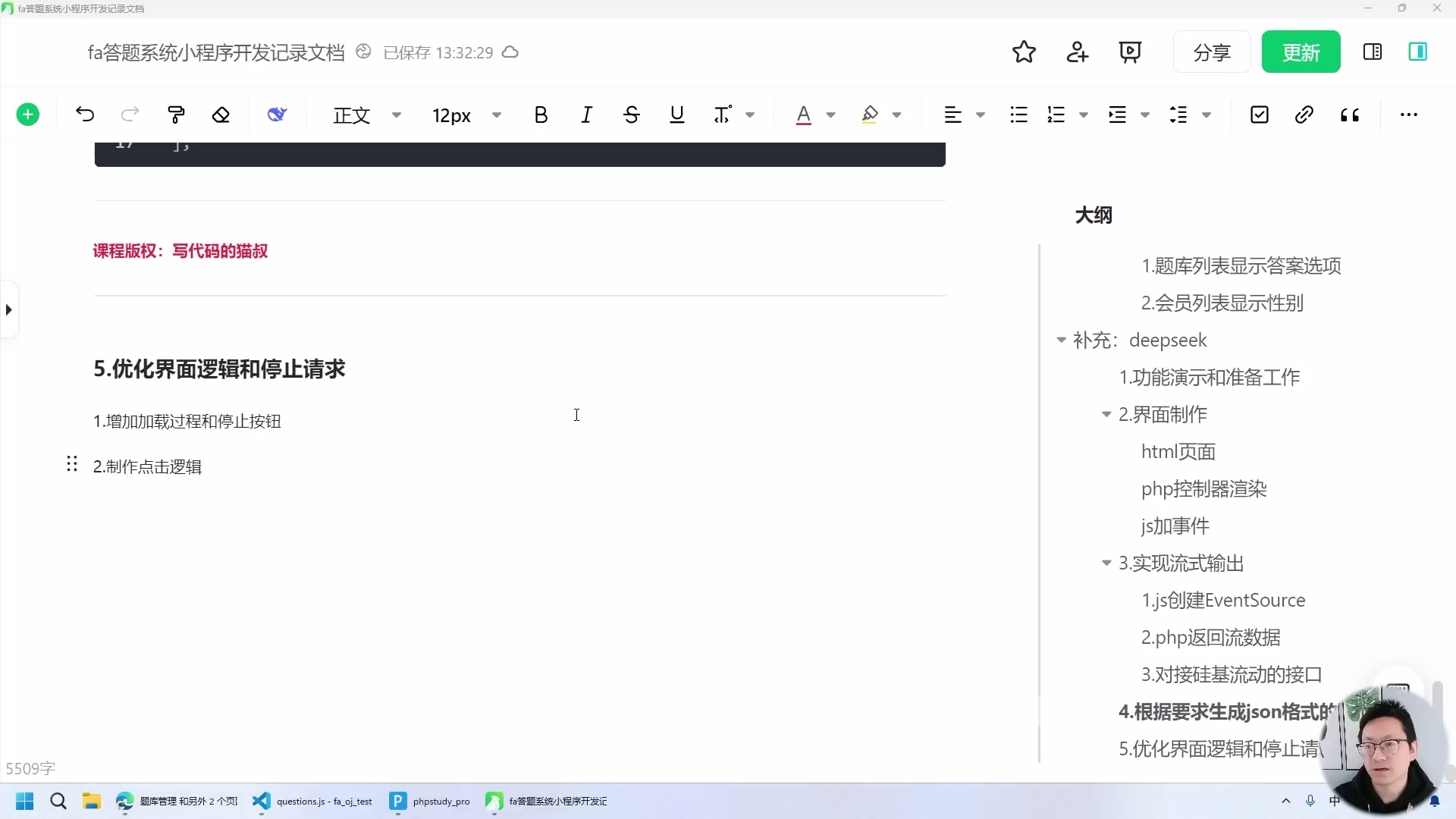
Task: Open the more options ellipsis menu
Action: click(x=1409, y=115)
